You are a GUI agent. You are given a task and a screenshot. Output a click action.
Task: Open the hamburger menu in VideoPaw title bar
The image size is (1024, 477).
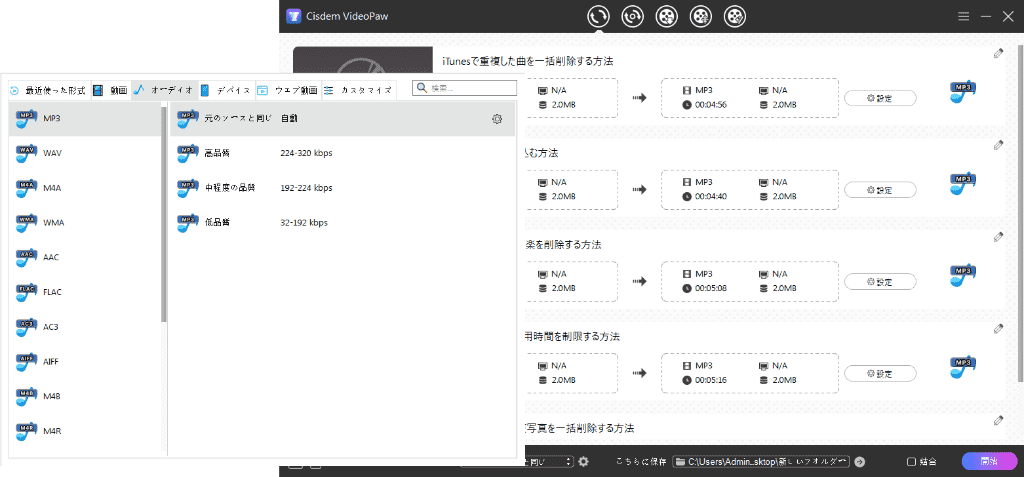point(963,16)
